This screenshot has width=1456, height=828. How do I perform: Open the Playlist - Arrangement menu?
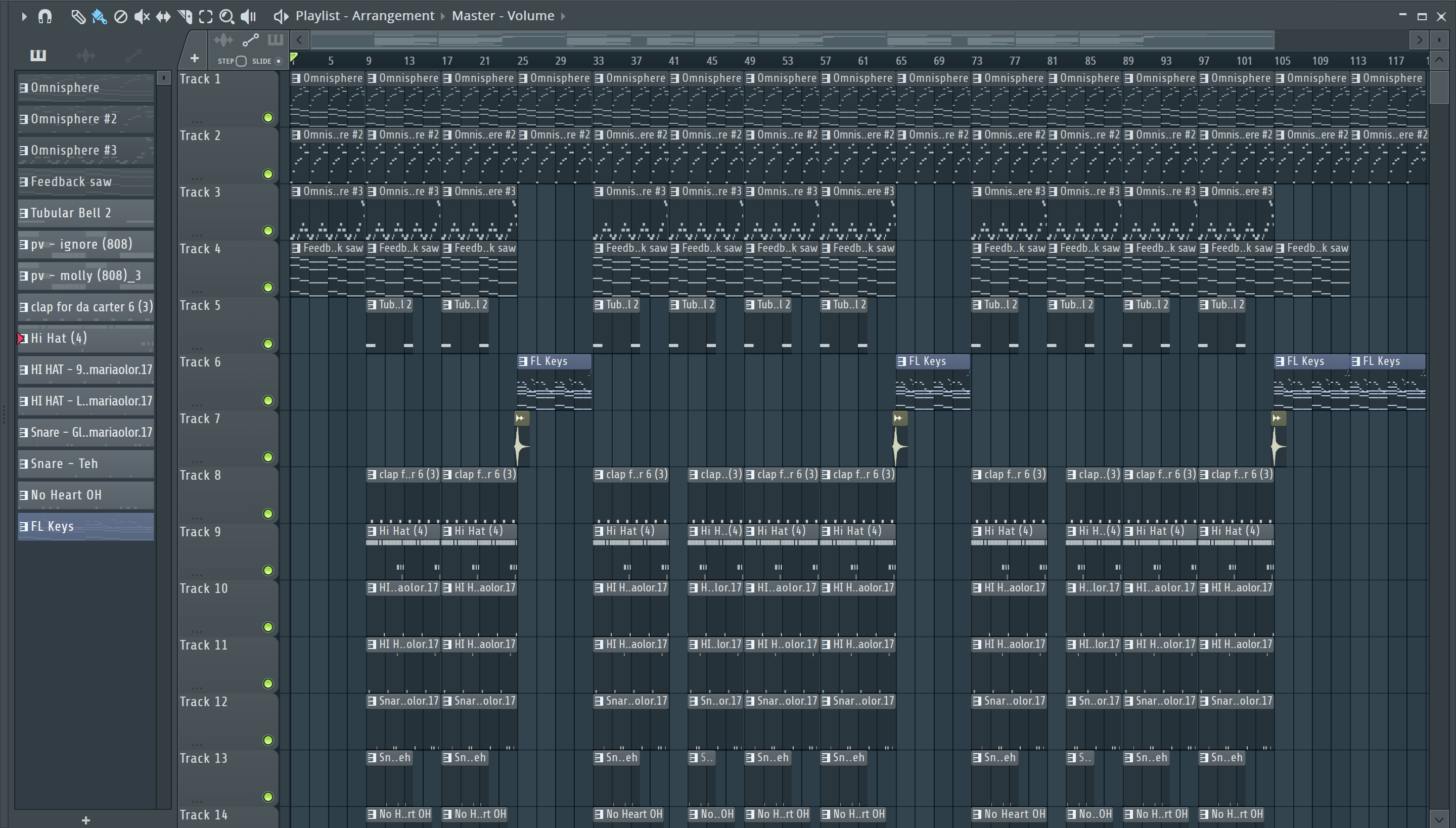click(x=365, y=16)
